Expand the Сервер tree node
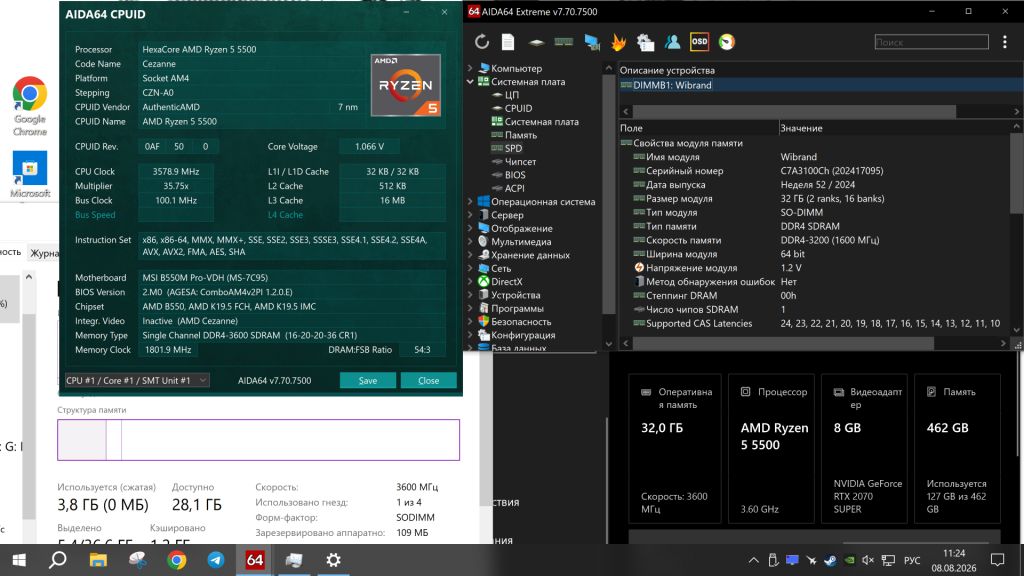 click(470, 215)
